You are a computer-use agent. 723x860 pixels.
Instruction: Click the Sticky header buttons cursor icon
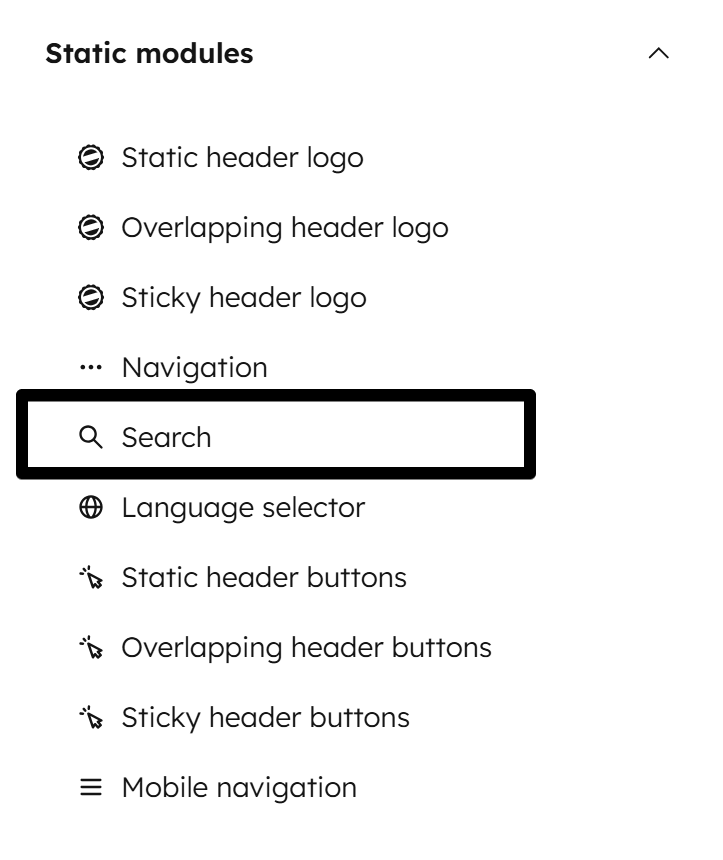[93, 717]
